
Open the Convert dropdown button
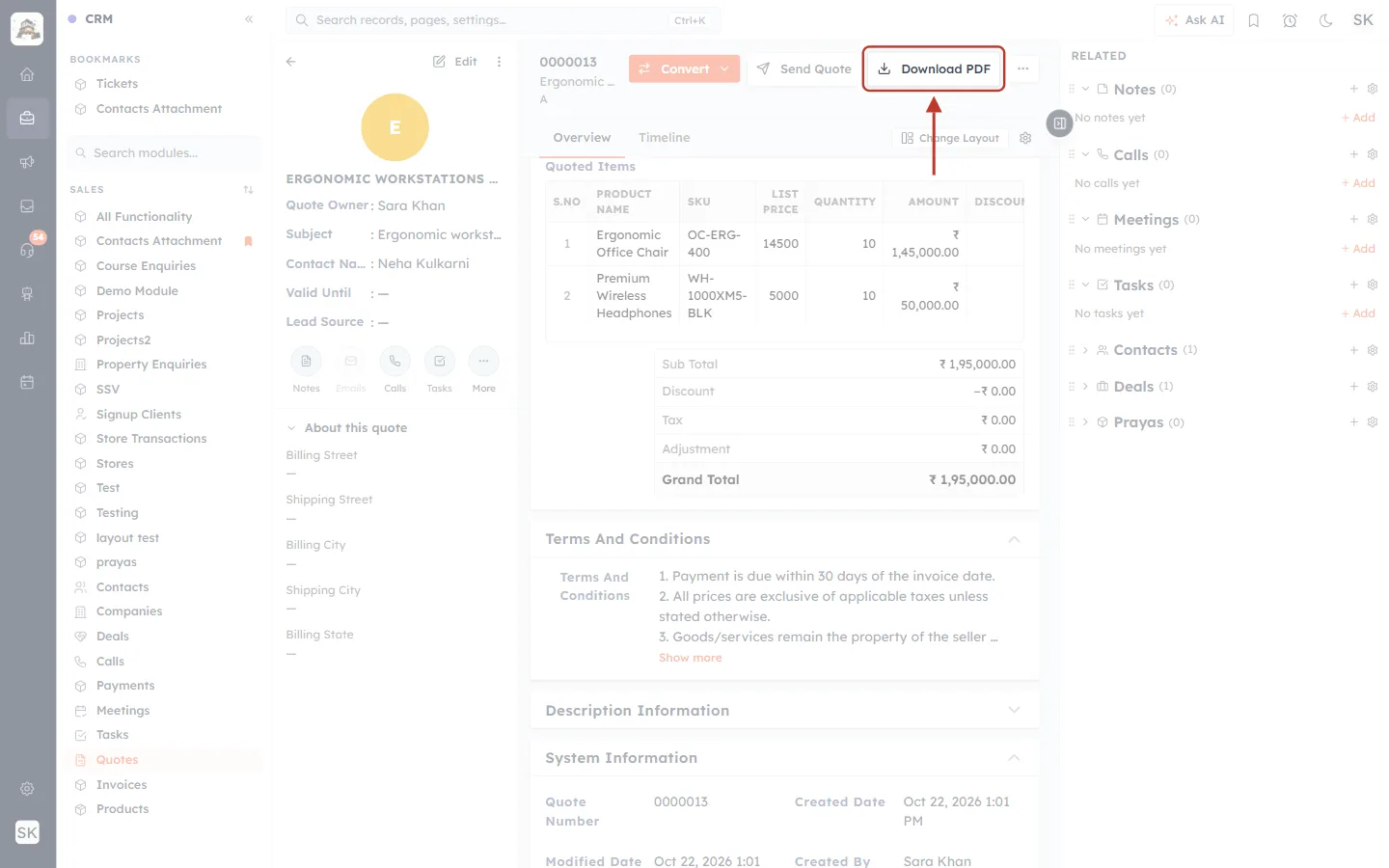pos(684,68)
